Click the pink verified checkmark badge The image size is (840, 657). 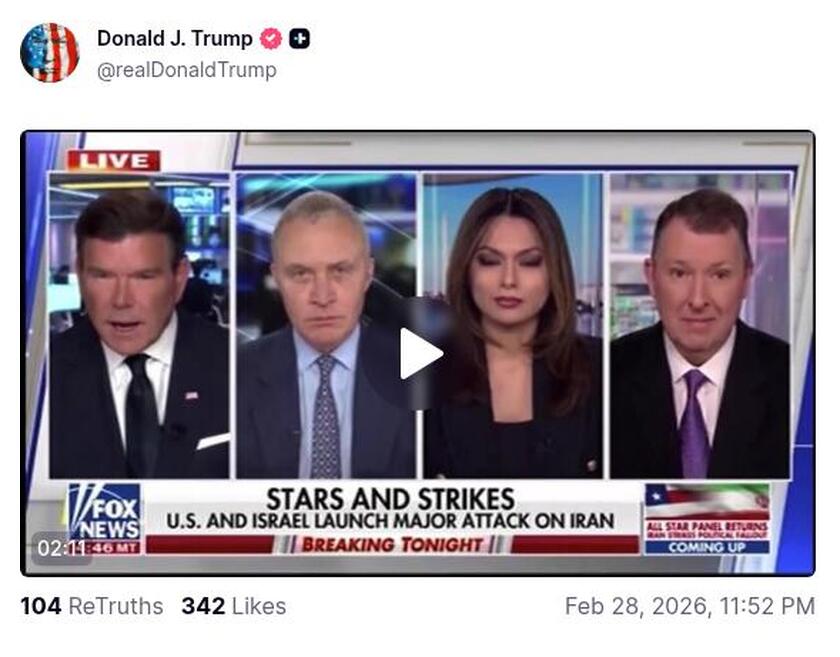[x=271, y=39]
